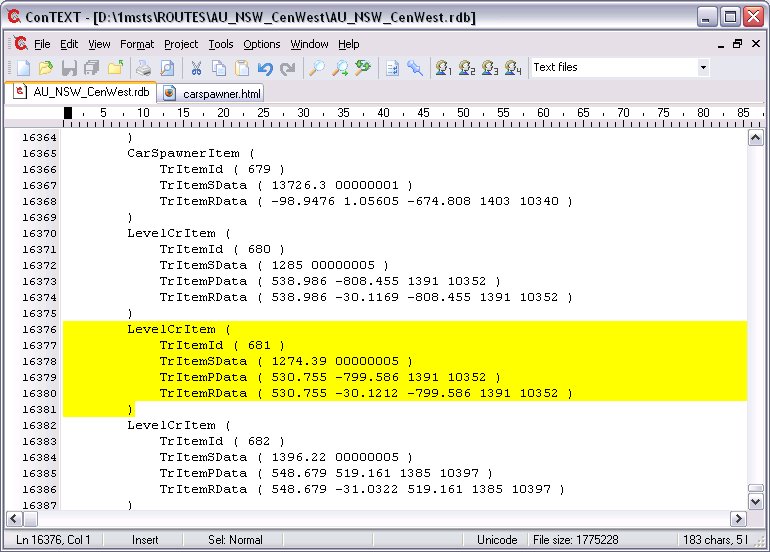This screenshot has width=770, height=552.
Task: Open the Help menu
Action: pos(349,44)
